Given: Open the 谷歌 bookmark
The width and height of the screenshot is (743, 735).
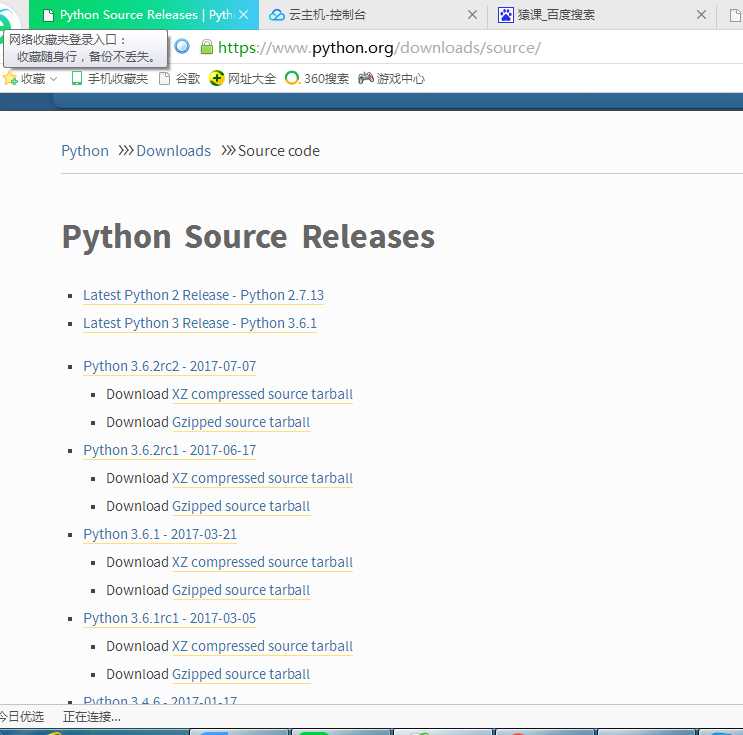Looking at the screenshot, I should 180,78.
